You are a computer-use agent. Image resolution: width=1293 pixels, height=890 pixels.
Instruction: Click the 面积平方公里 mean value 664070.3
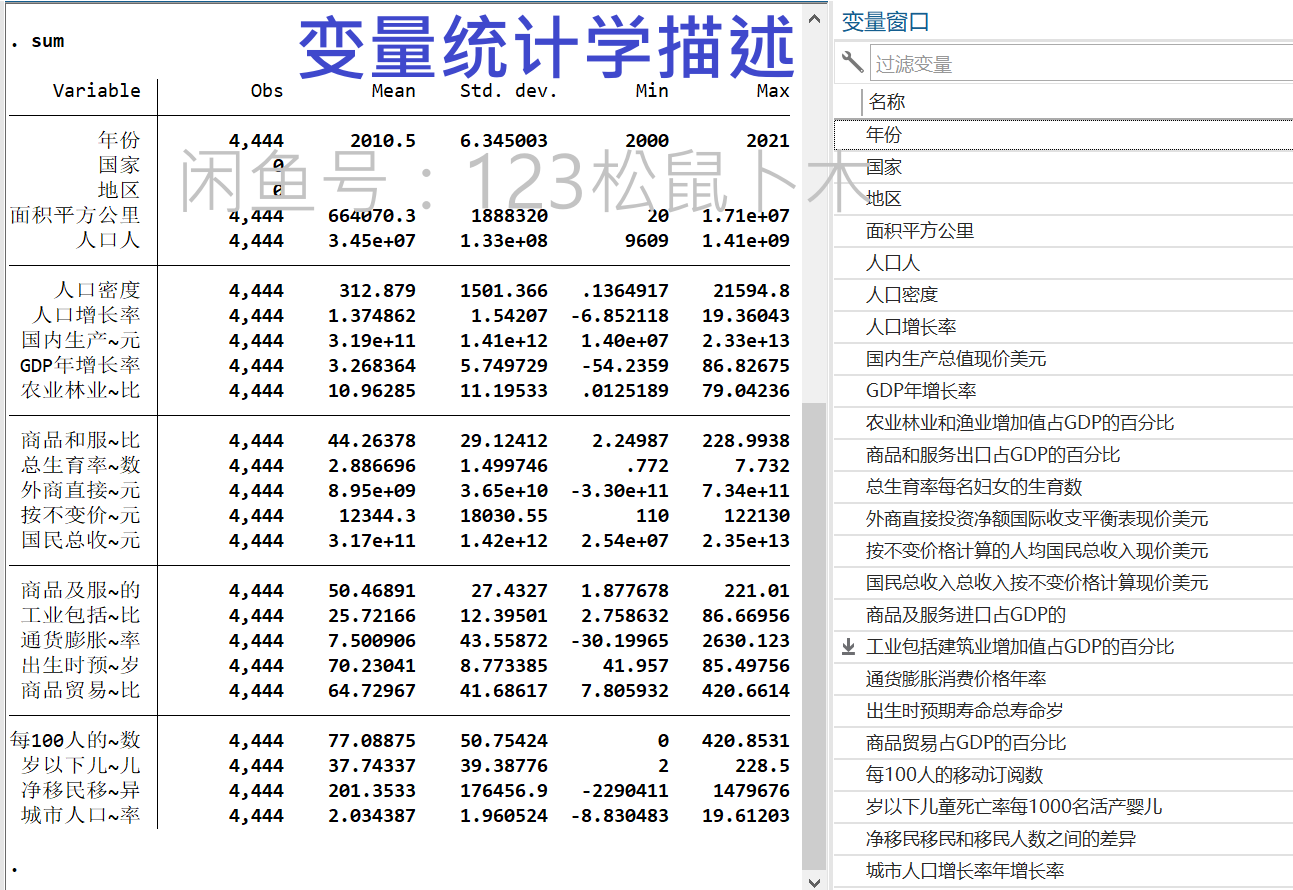tap(372, 216)
